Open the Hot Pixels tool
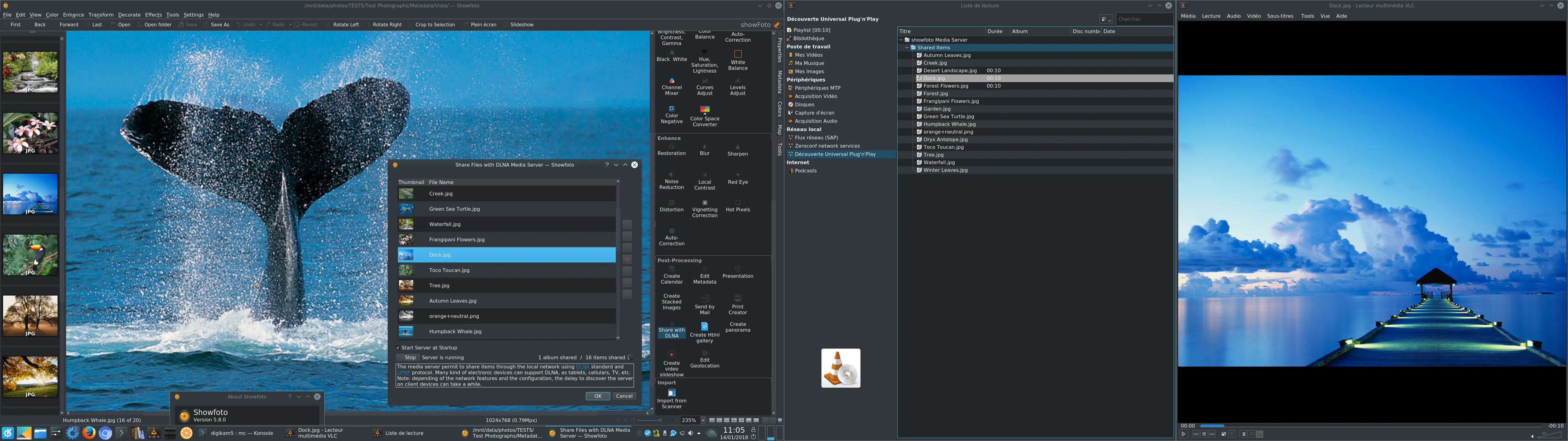This screenshot has height=441, width=1568. tap(737, 206)
